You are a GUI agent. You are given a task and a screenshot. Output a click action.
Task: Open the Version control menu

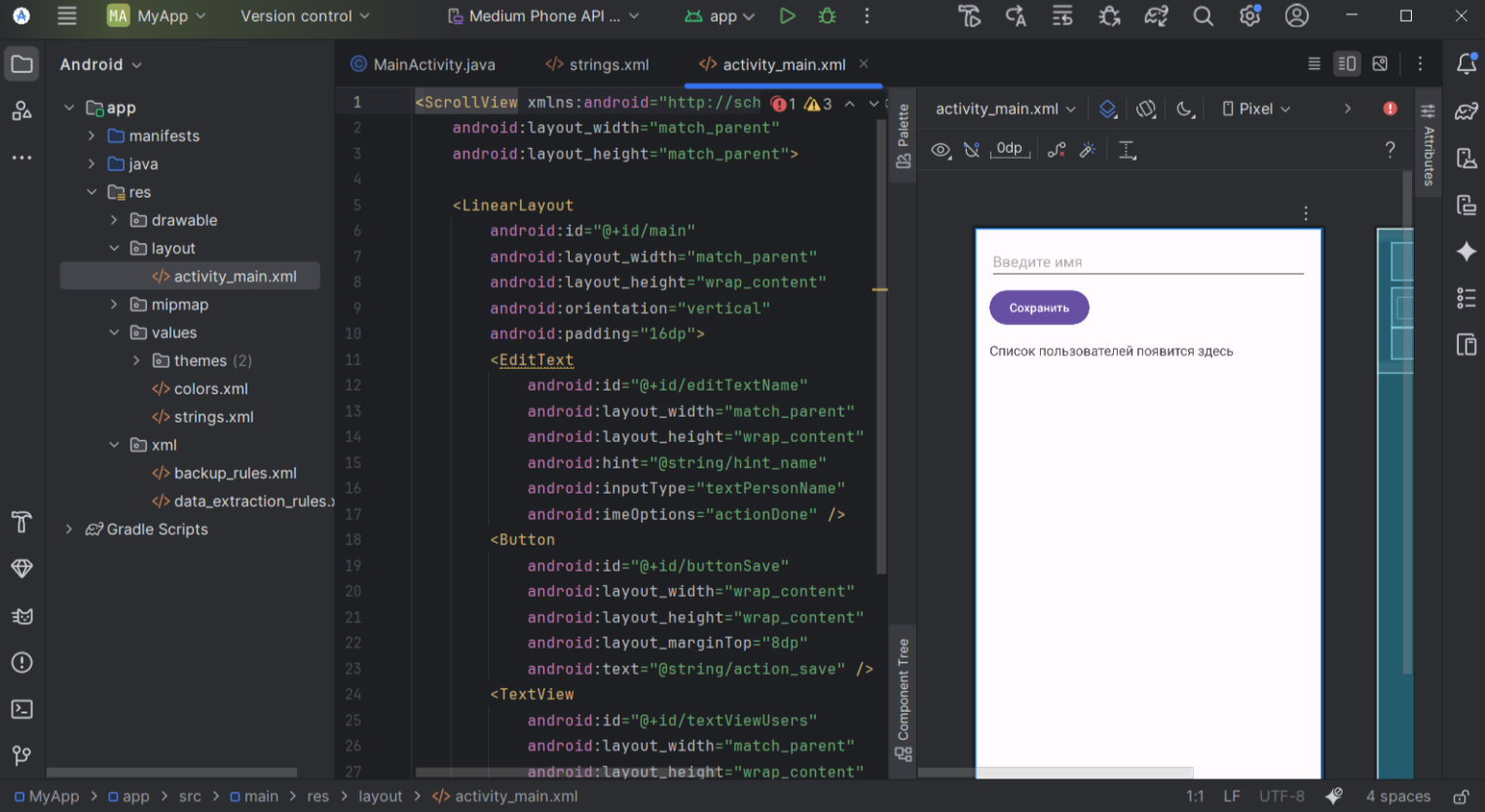point(305,16)
